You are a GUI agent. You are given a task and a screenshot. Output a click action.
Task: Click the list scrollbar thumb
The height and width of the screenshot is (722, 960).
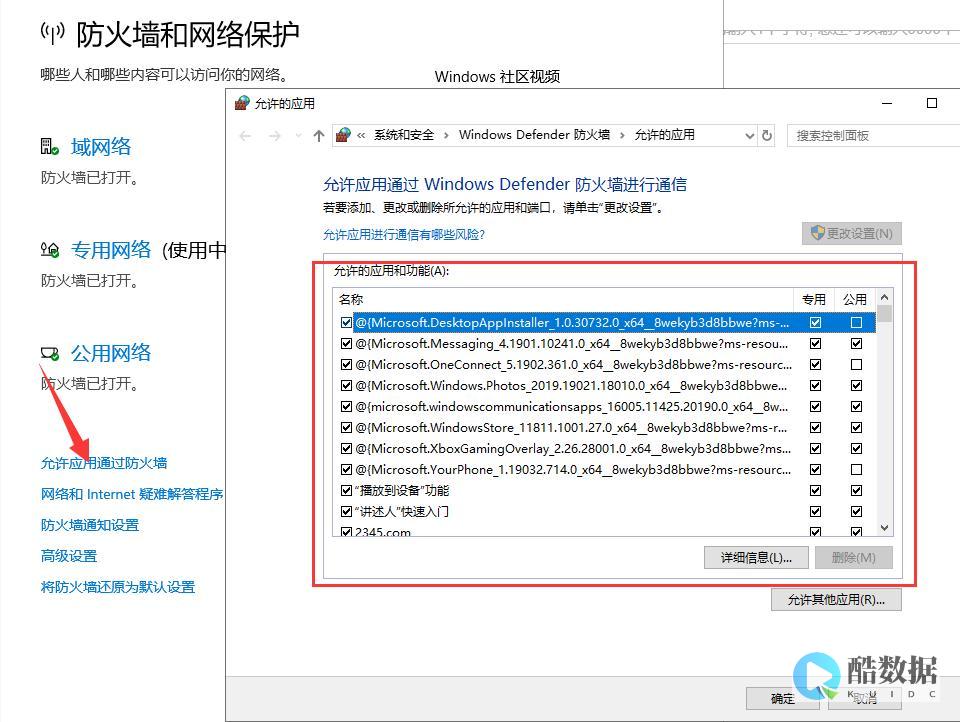(x=885, y=314)
